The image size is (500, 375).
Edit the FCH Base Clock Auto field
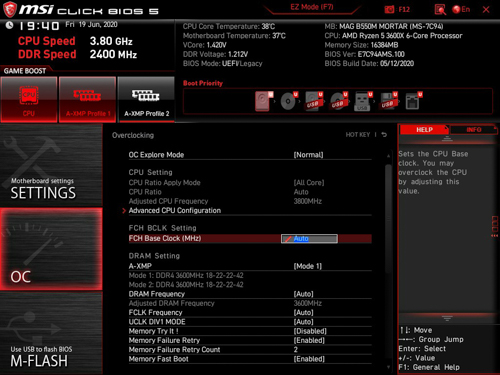click(309, 239)
